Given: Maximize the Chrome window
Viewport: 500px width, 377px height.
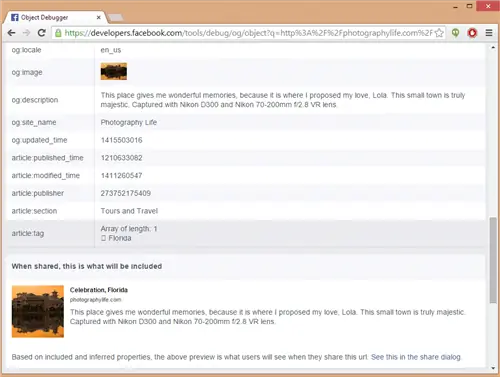Looking at the screenshot, I should coord(469,6).
